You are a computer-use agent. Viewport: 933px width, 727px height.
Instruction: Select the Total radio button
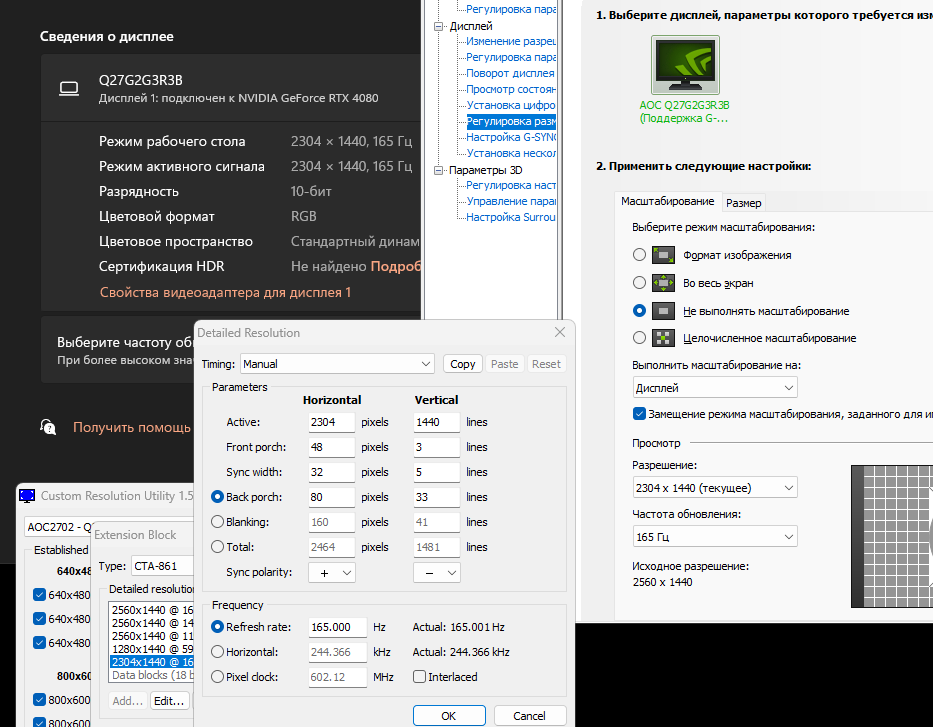(217, 546)
